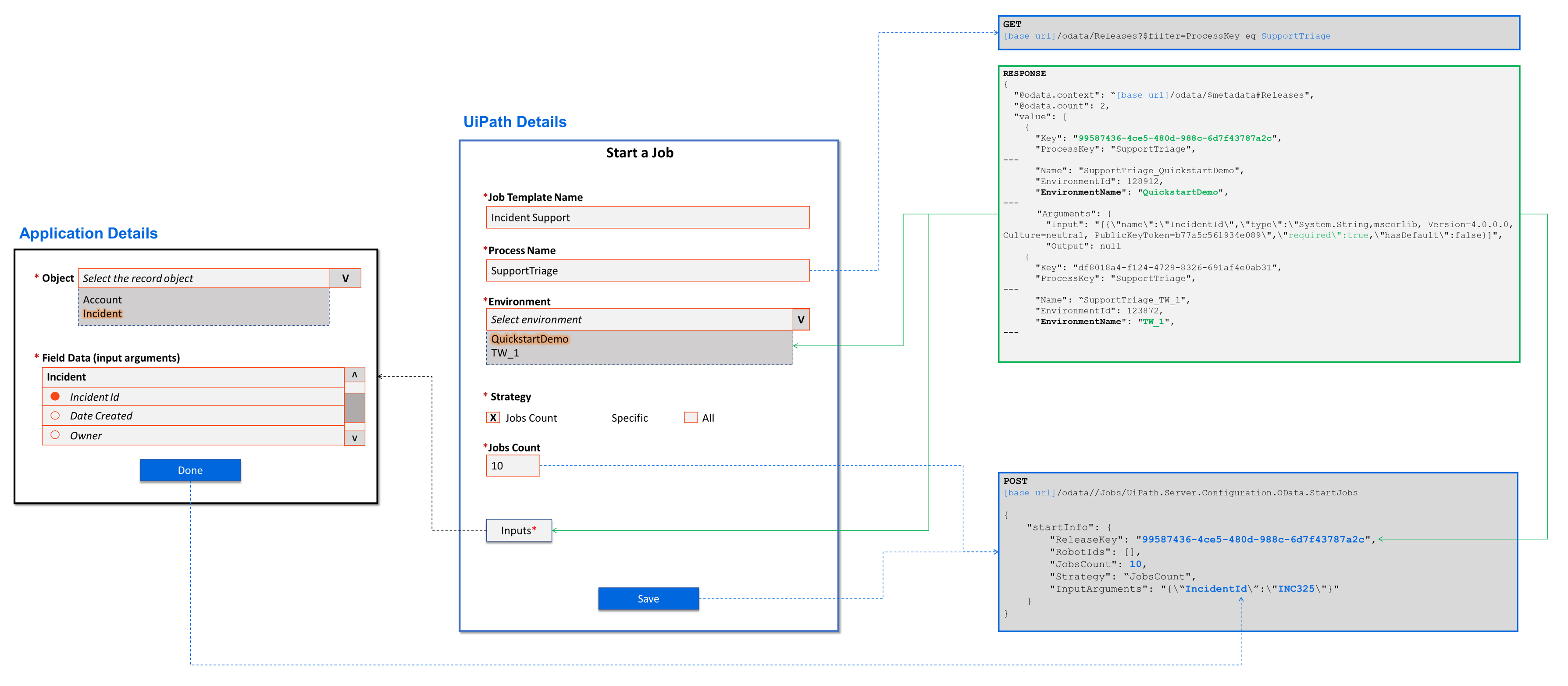Screen dimensions: 1568x686
Task: Click the Incident header row in Field Data
Action: (193, 377)
